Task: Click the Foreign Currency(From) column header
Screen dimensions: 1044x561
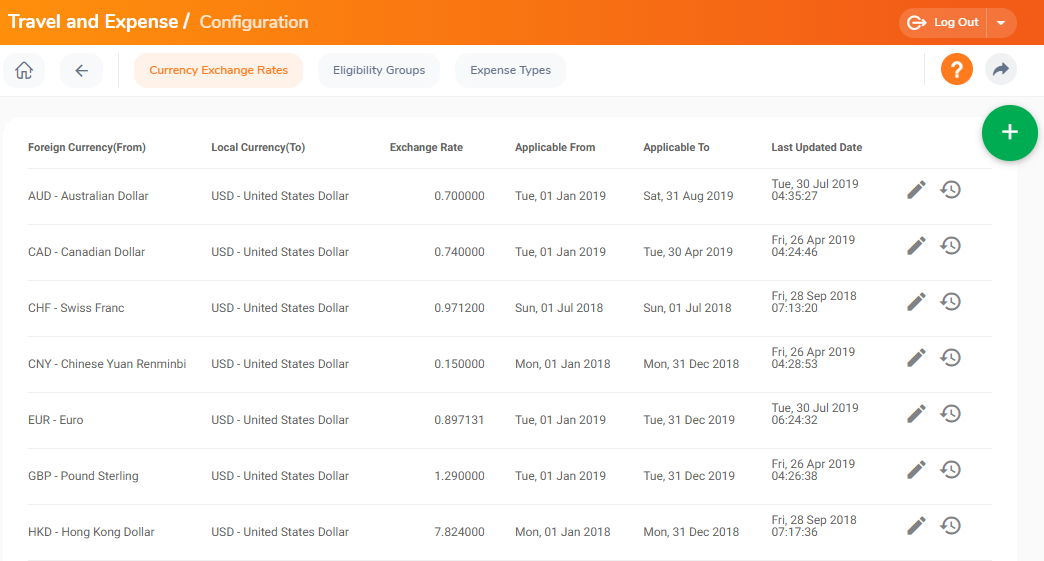Action: (87, 147)
